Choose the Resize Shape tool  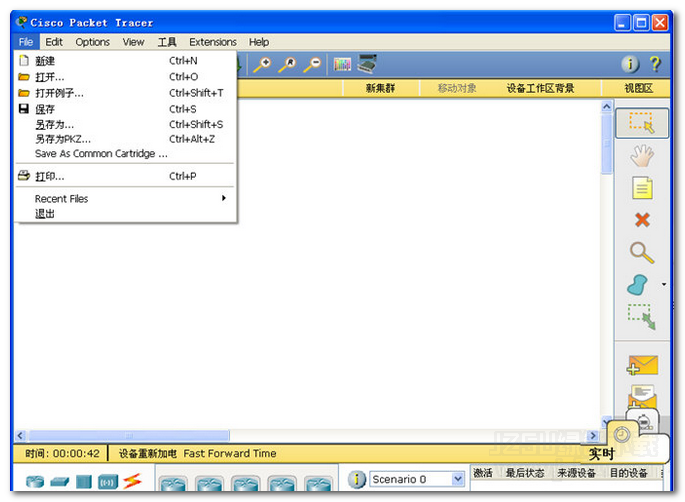point(642,317)
